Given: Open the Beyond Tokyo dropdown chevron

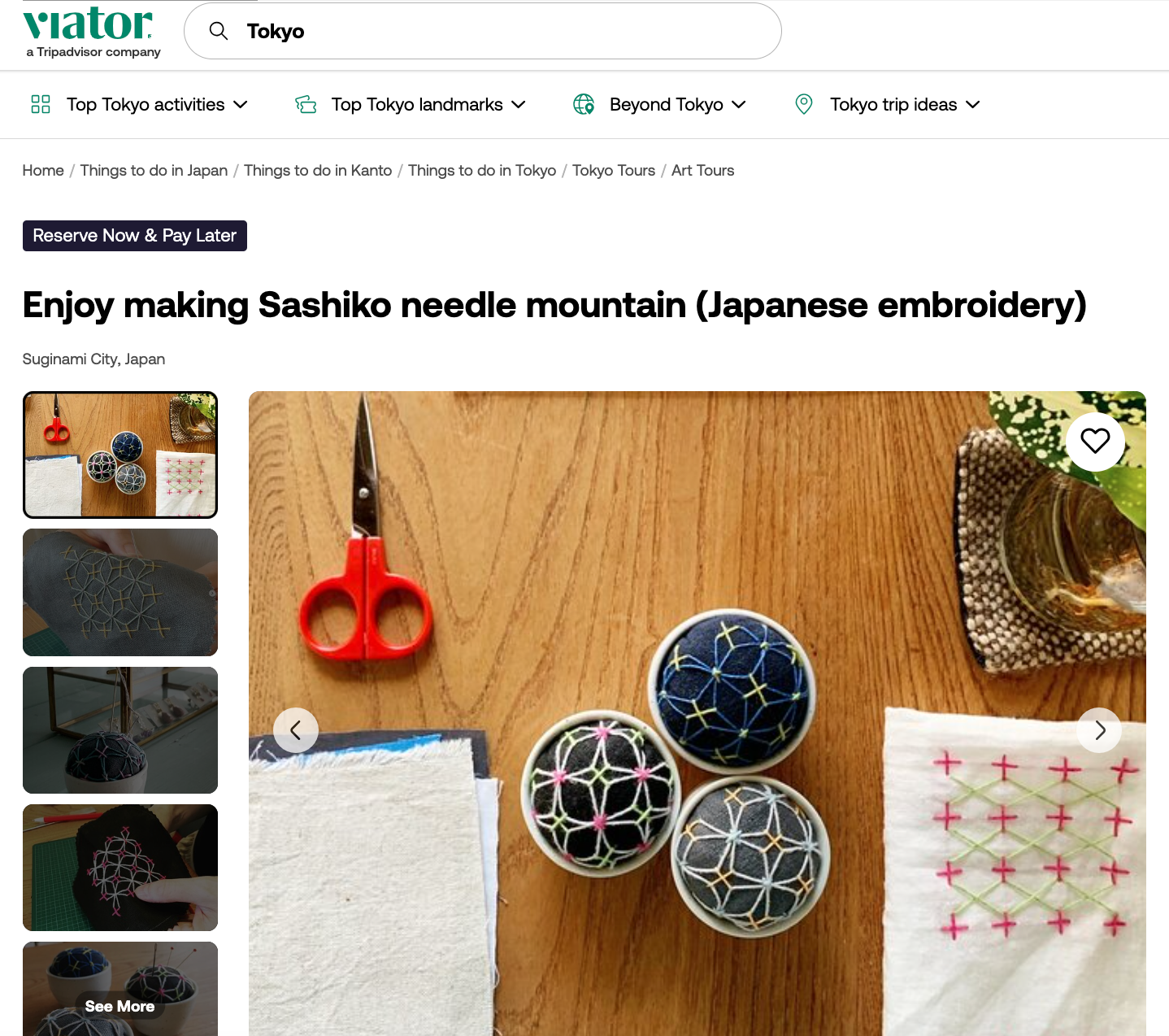Looking at the screenshot, I should (739, 104).
